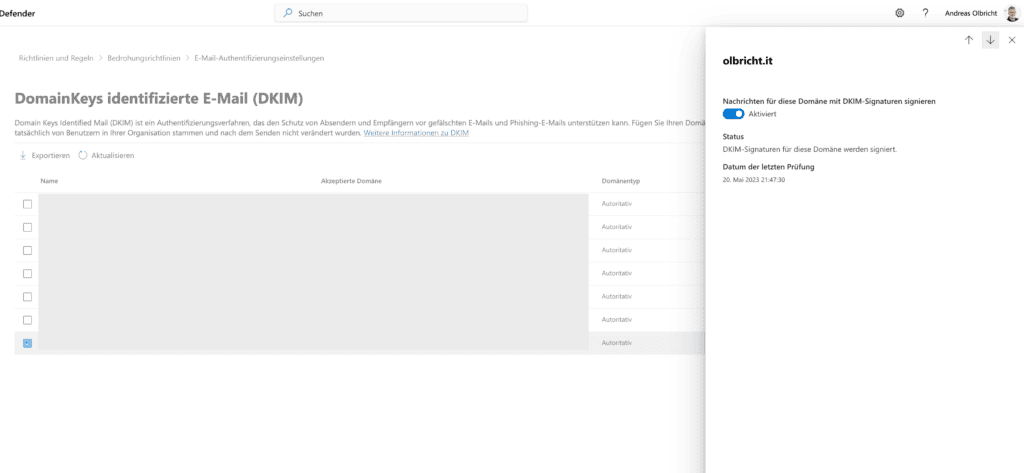Click the Exportieren button
Screen dimensions: 1024x473
(x=44, y=155)
